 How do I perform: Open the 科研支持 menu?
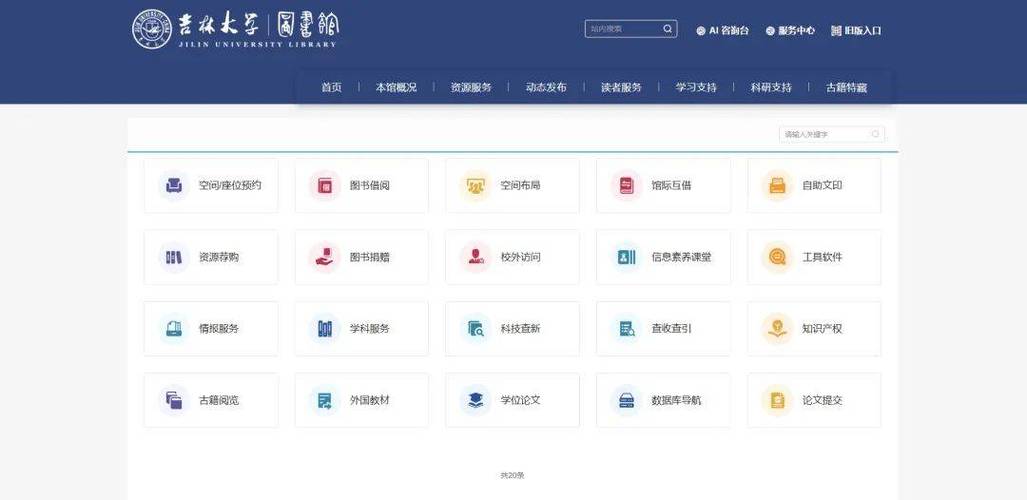tap(771, 87)
